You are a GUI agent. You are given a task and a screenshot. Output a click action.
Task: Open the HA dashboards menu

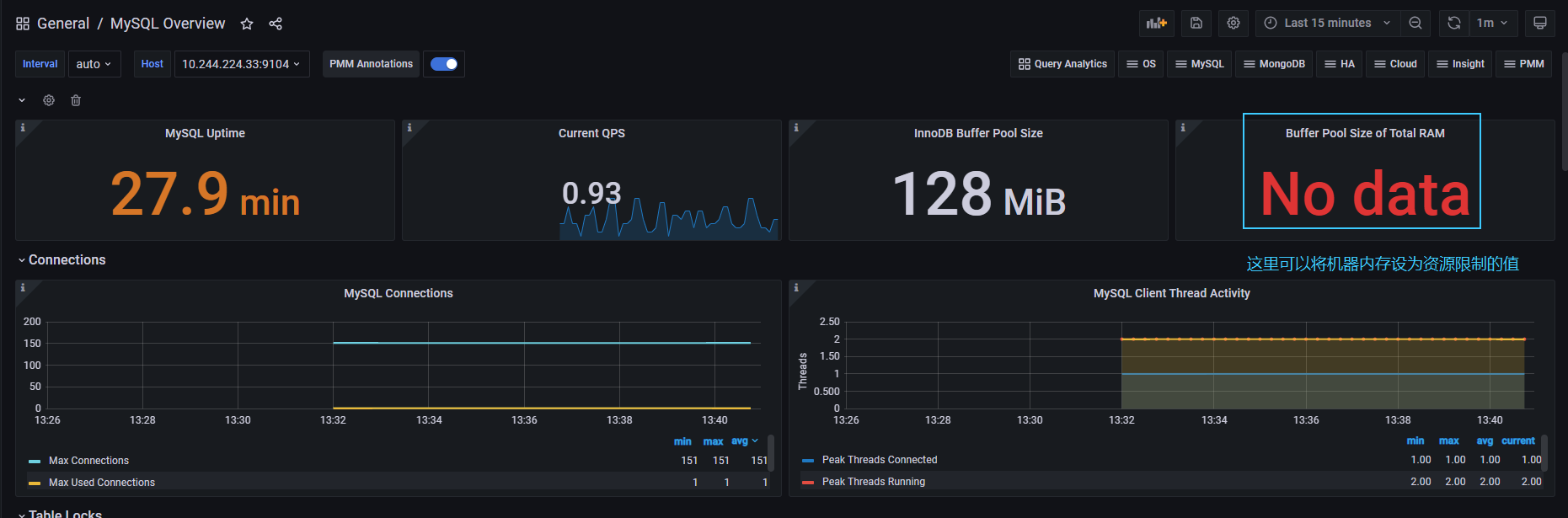point(1340,64)
